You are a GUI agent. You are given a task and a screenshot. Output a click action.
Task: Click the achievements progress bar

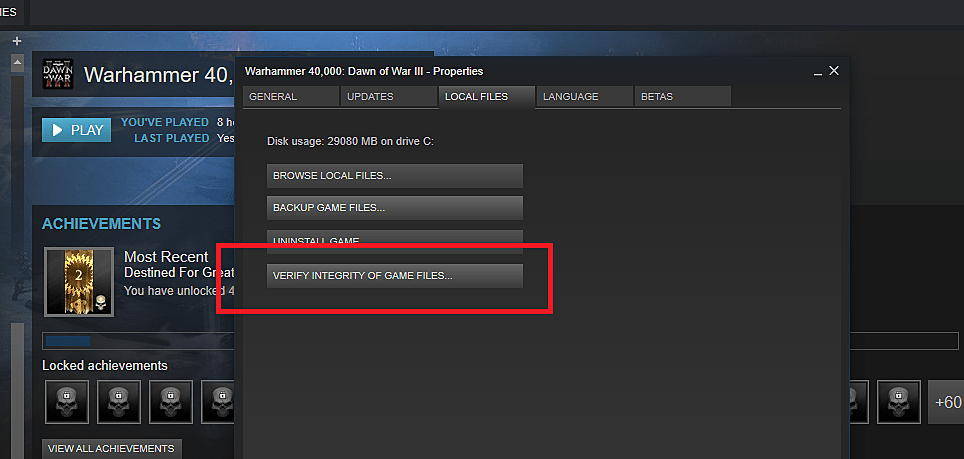[x=500, y=341]
